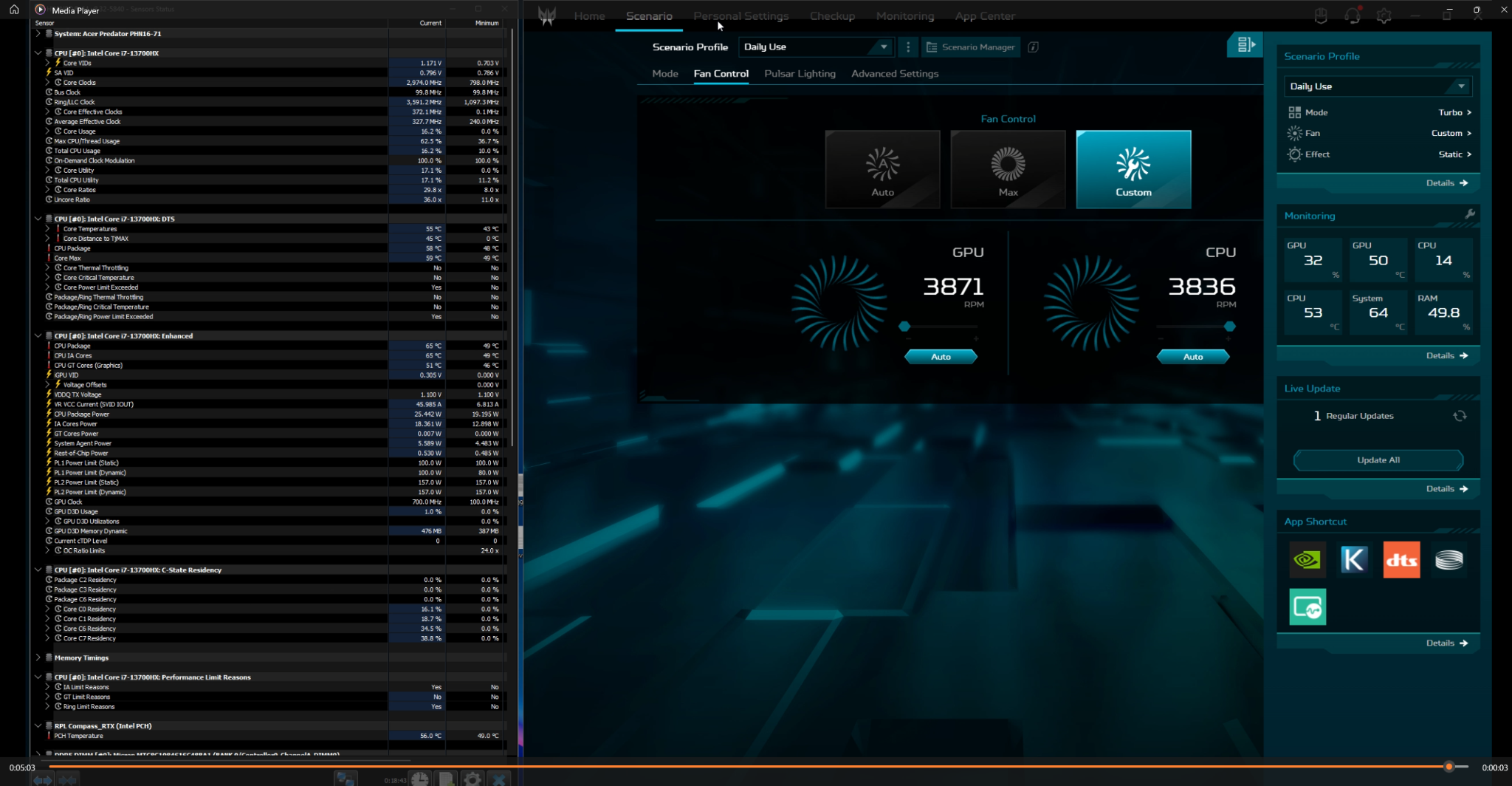
Task: Click the Media Player playback progress handle
Action: pyautogui.click(x=1449, y=767)
